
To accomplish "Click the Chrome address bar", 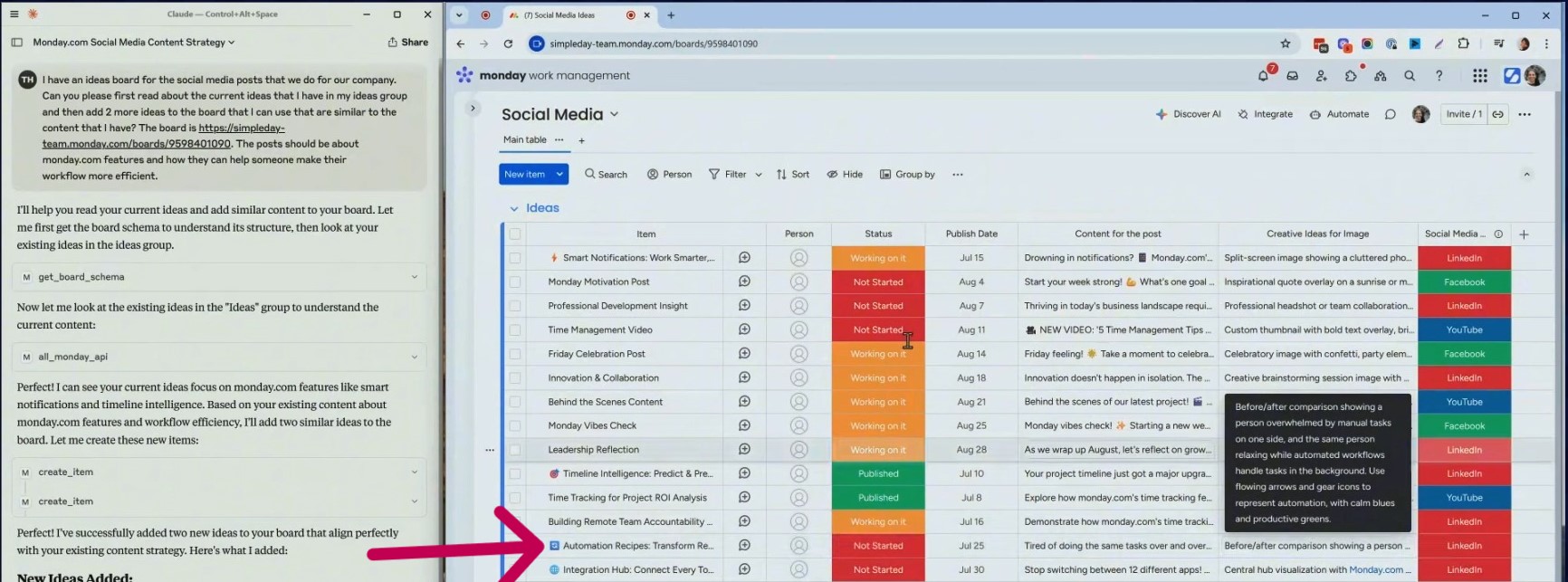I will click(x=905, y=43).
